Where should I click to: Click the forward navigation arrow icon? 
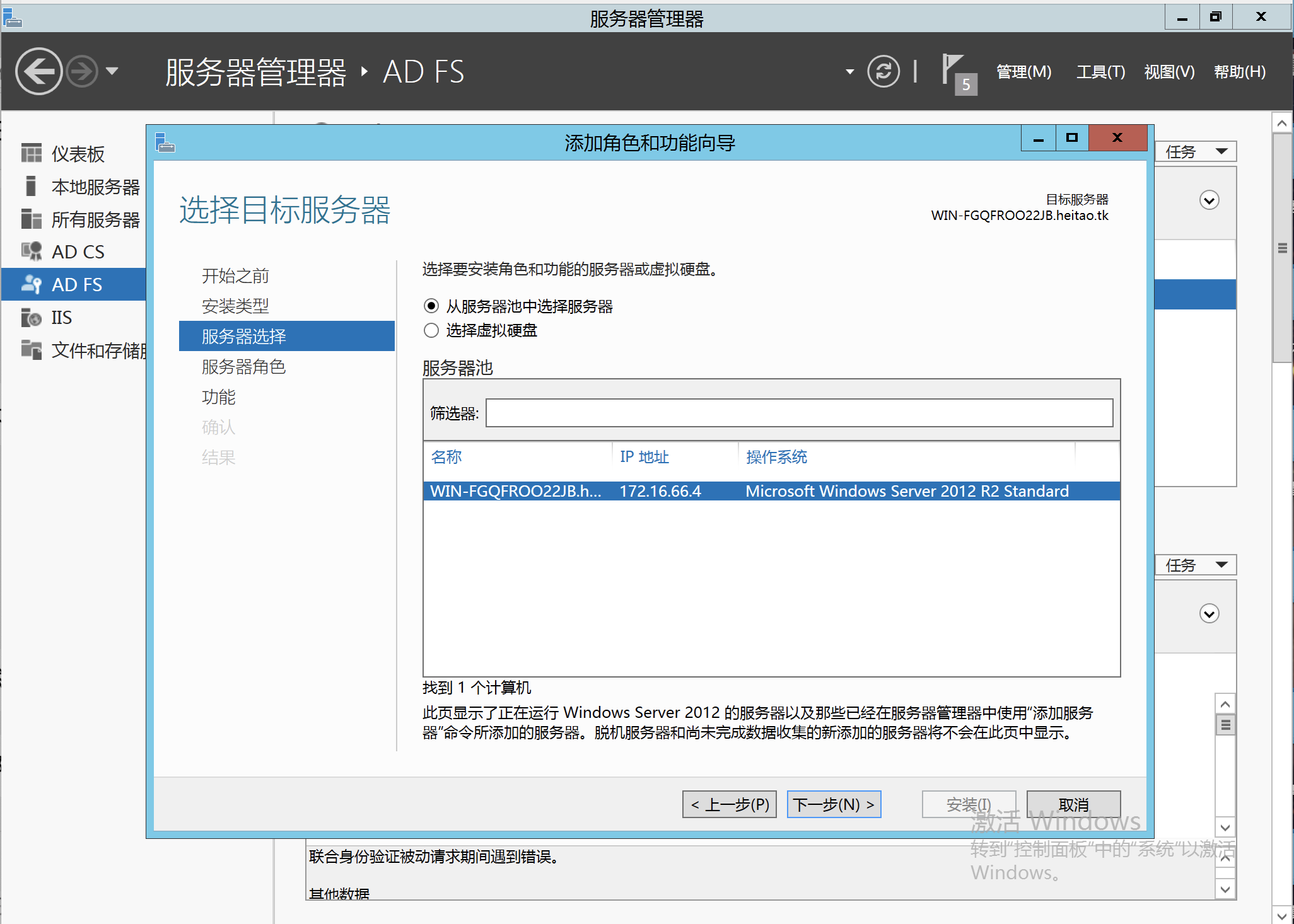[83, 71]
